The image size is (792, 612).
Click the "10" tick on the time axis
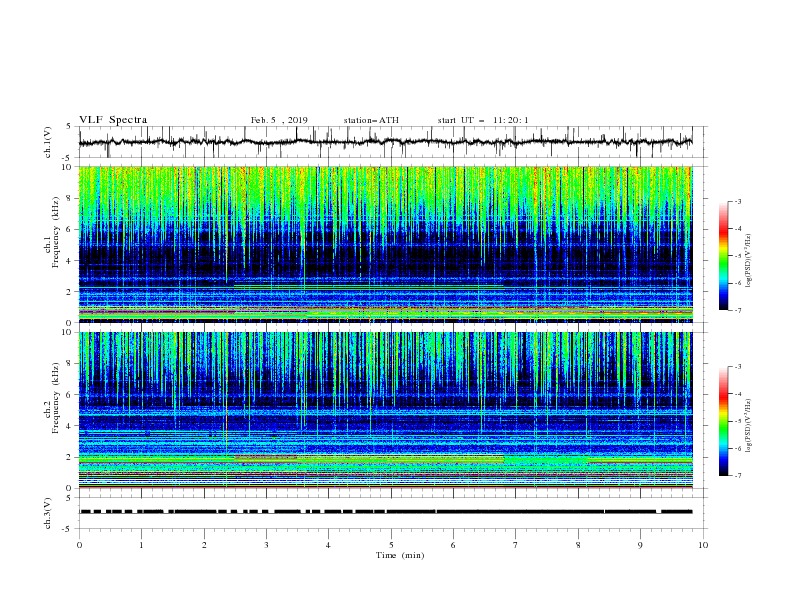point(703,545)
